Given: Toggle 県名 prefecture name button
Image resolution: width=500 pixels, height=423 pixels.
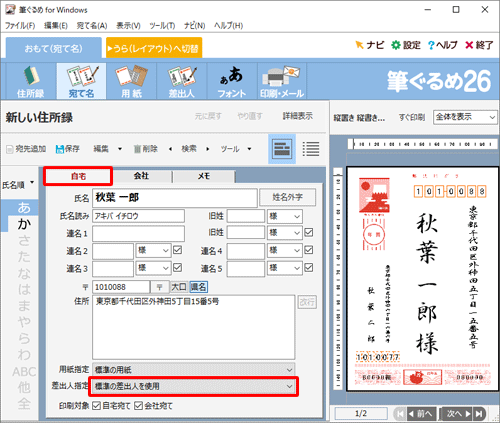Looking at the screenshot, I should pos(198,287).
